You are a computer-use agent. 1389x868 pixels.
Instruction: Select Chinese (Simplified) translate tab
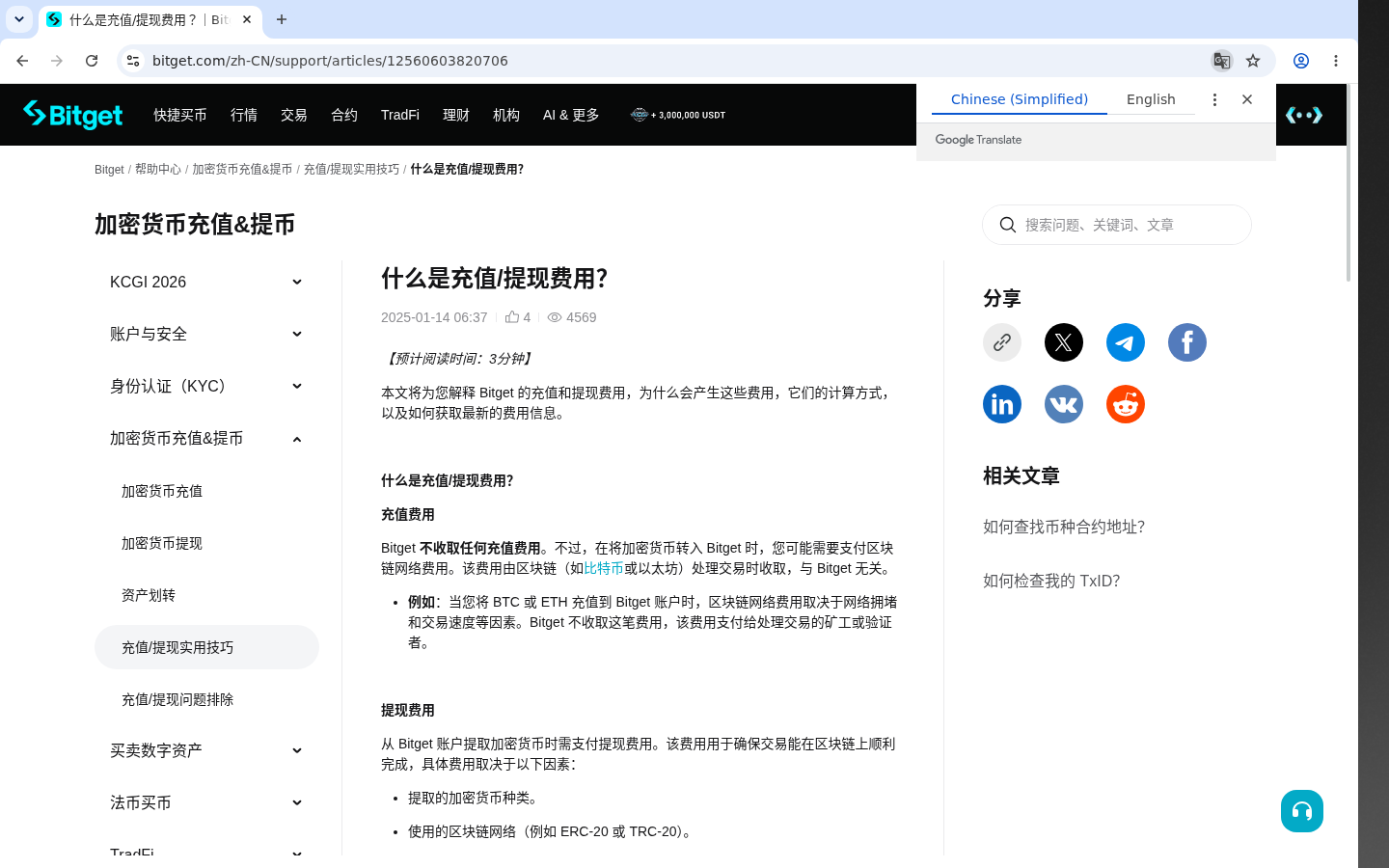point(1020,99)
